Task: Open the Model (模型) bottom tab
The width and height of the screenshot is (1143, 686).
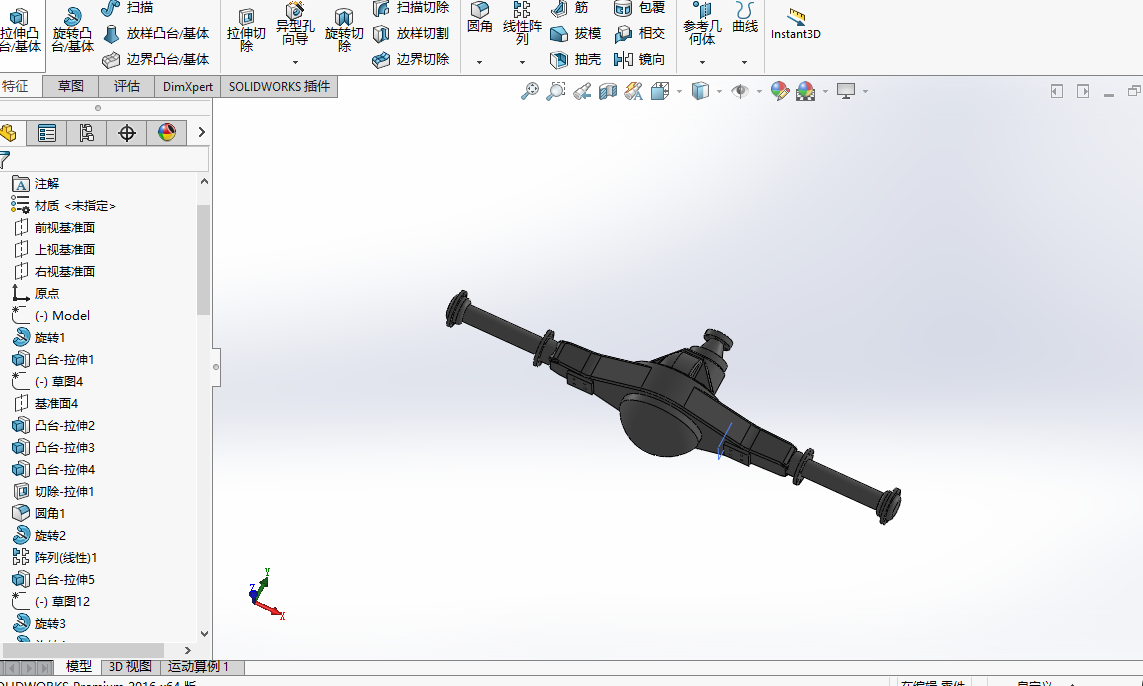Action: click(79, 666)
